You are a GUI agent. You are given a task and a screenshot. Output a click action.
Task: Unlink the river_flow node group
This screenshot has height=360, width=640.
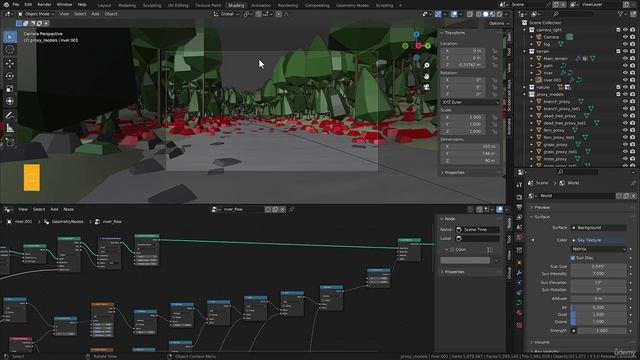click(x=282, y=209)
